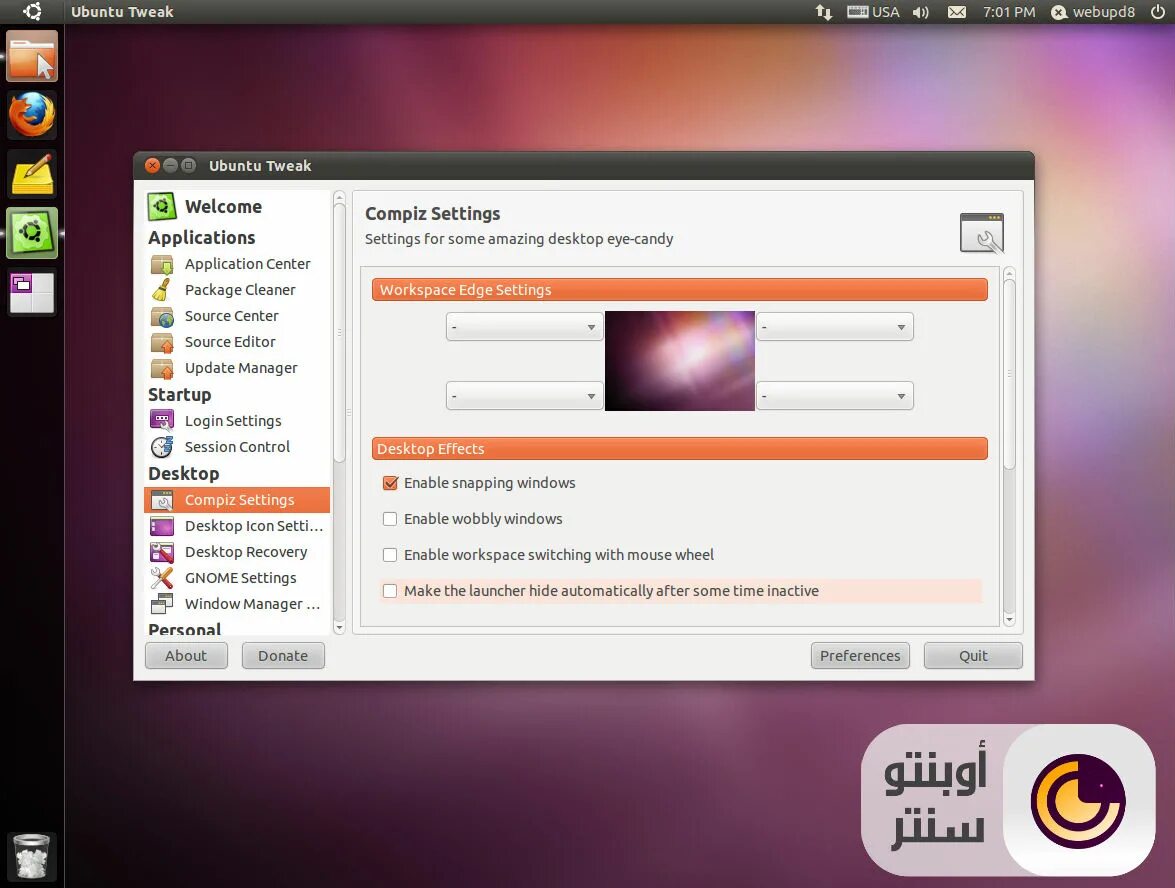Viewport: 1175px width, 888px height.
Task: Open top-left workspace edge dropdown
Action: coord(525,327)
